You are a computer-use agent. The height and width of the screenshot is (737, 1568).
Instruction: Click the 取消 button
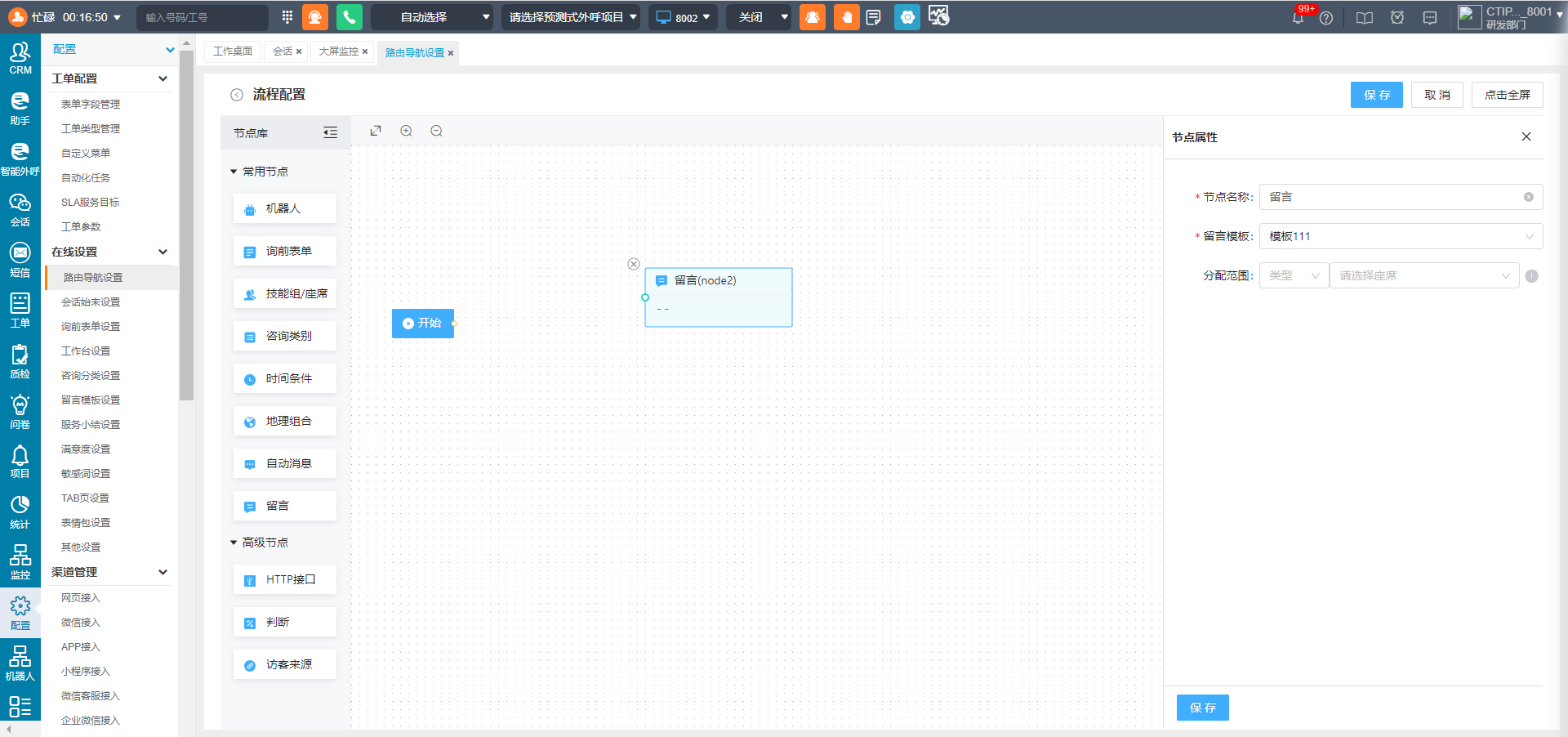pos(1437,95)
